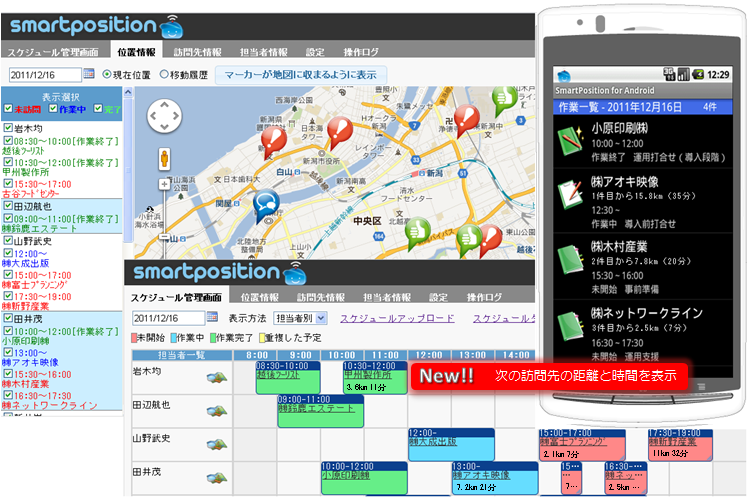Open 甲州製作所 10:30-12:00 schedule block
The image size is (752, 498).
coord(375,378)
